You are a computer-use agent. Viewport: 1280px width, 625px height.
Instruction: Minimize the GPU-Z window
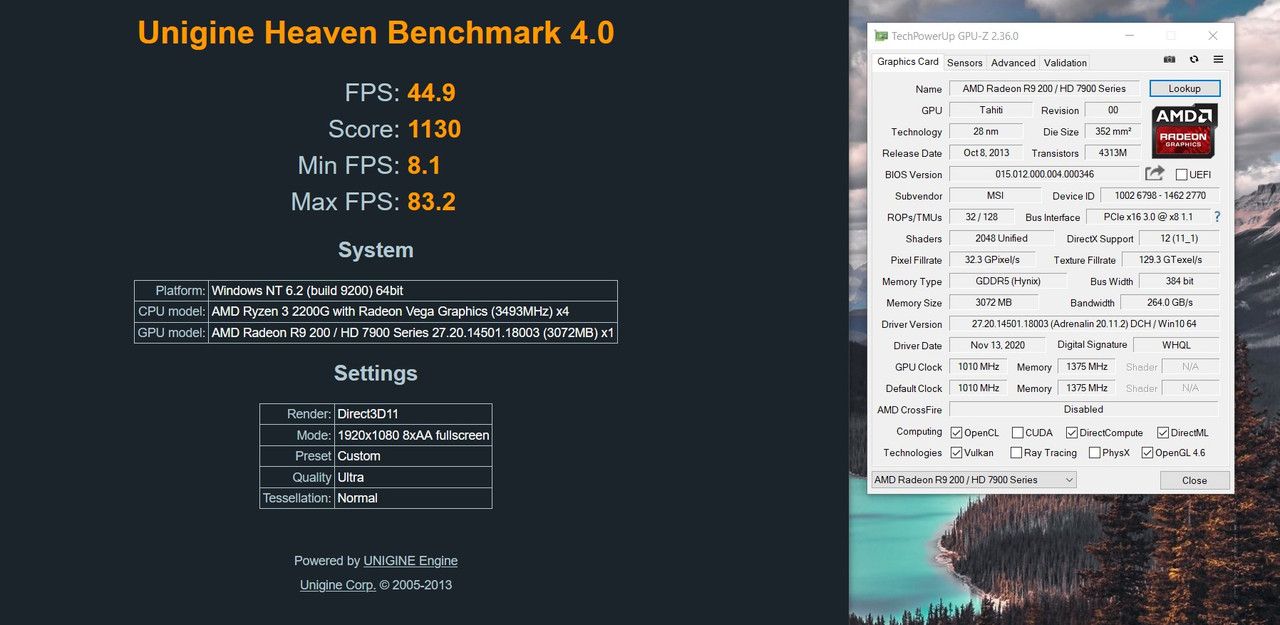[1130, 36]
